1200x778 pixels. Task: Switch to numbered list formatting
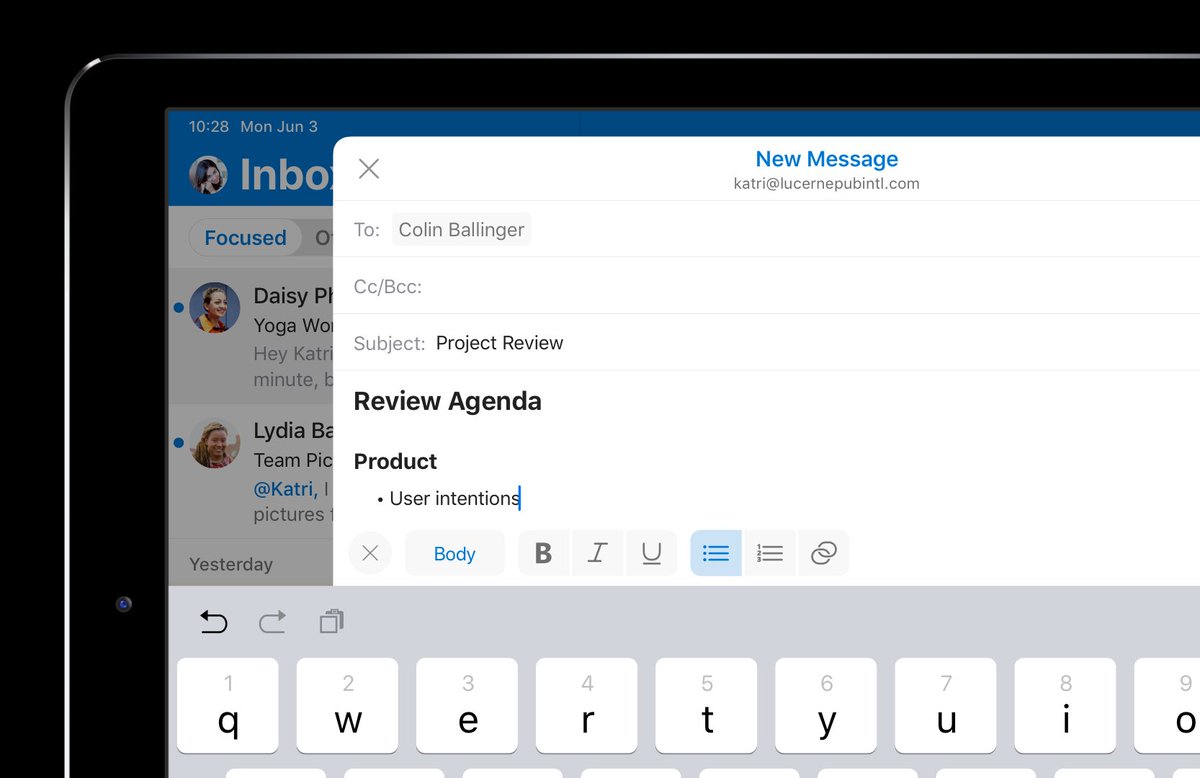[770, 553]
